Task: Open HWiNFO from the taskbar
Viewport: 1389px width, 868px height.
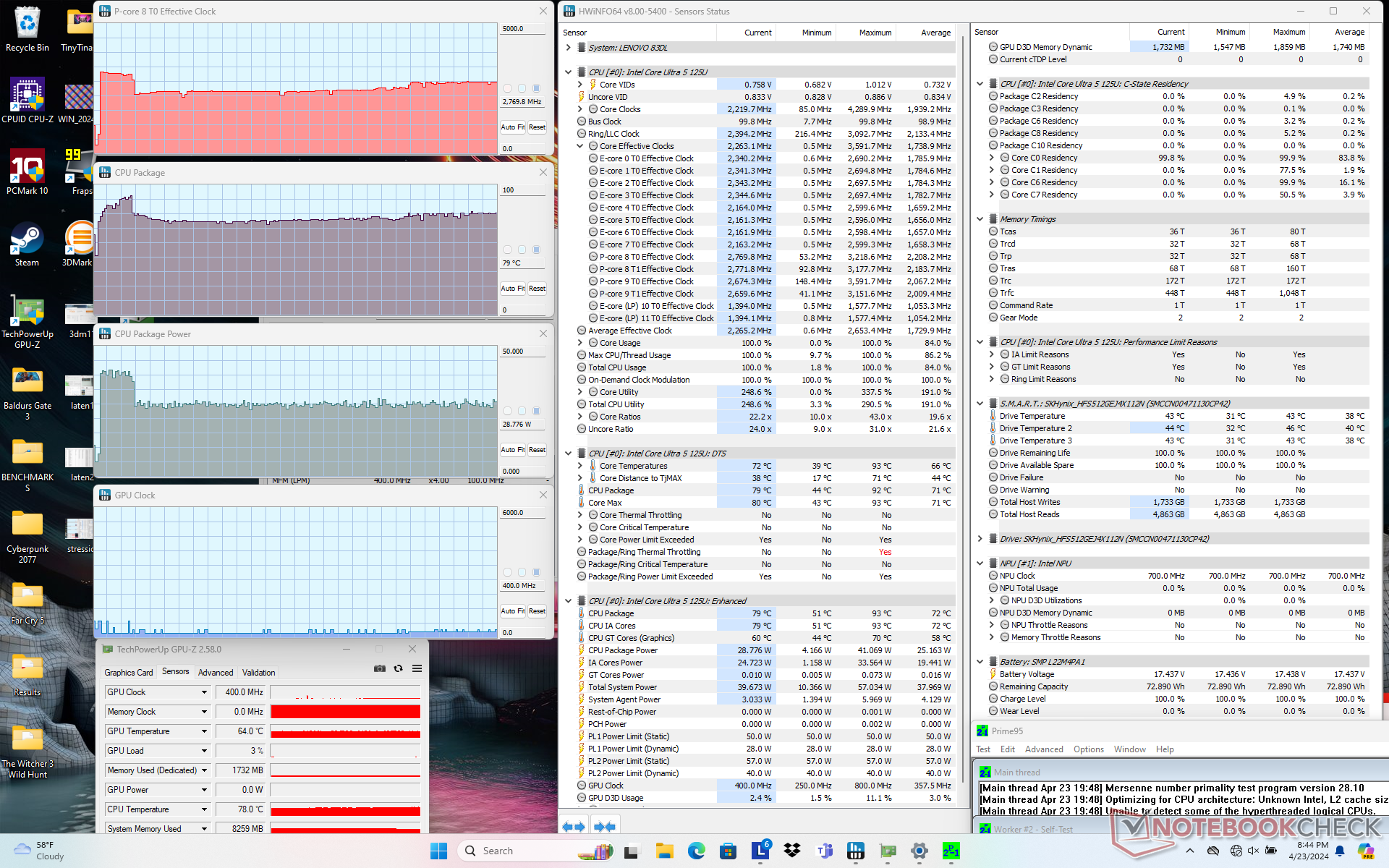Action: (856, 851)
